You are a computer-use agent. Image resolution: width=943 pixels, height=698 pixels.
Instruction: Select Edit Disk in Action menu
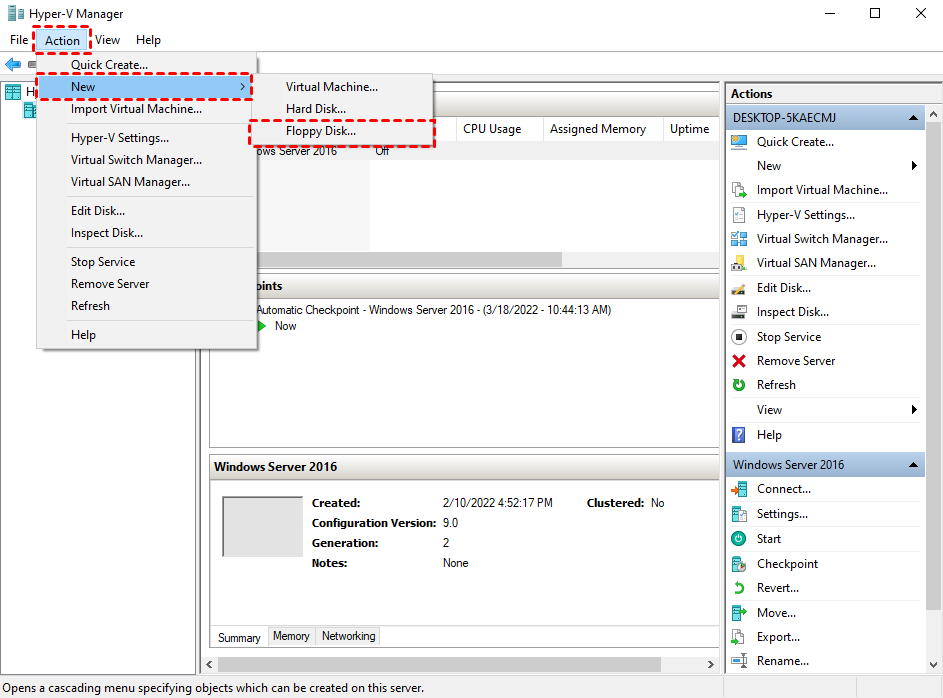point(147,210)
